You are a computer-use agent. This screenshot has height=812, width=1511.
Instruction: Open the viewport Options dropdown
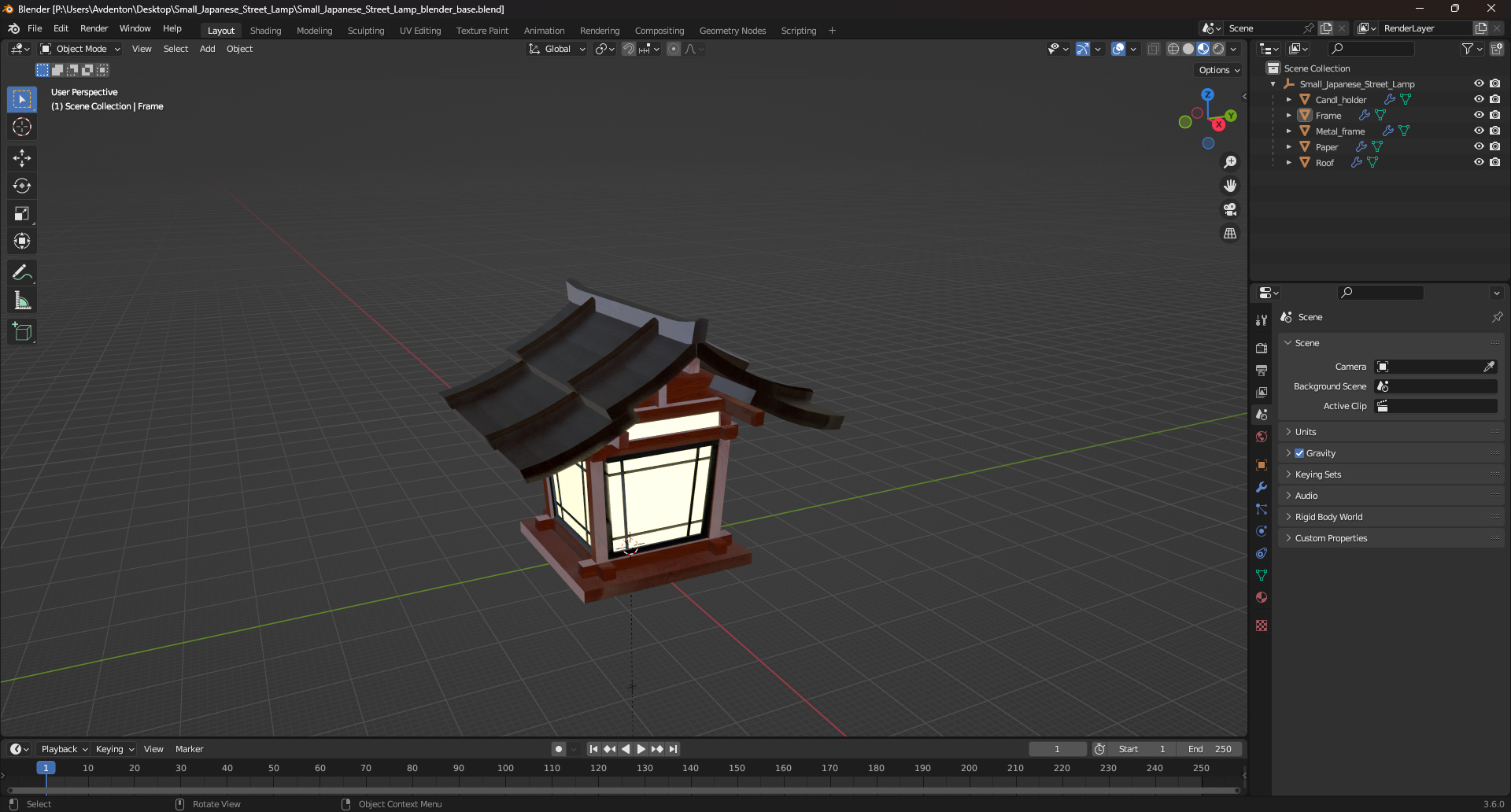1219,70
